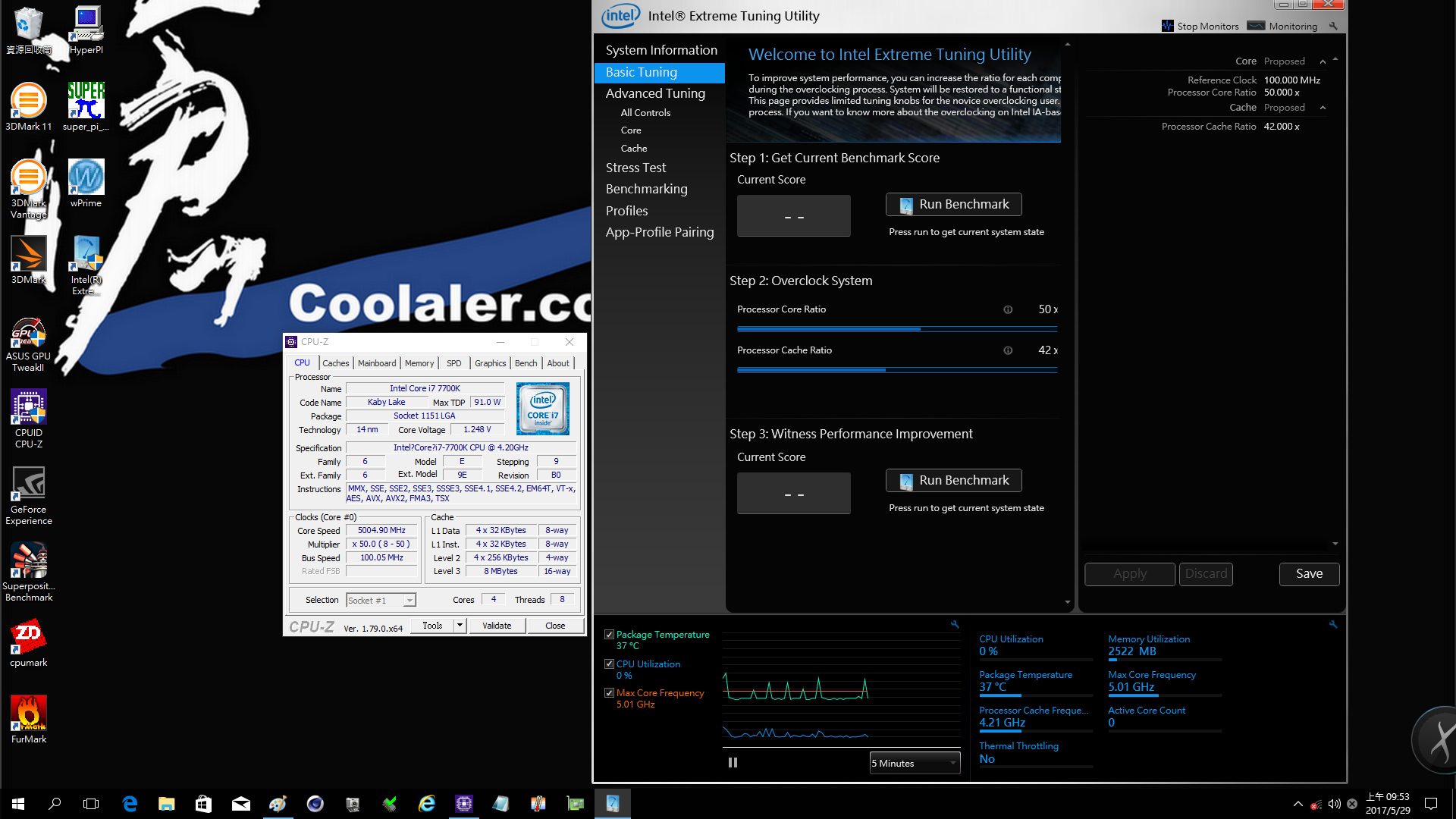Open the 3DMark 11 desktop icon

[29, 107]
